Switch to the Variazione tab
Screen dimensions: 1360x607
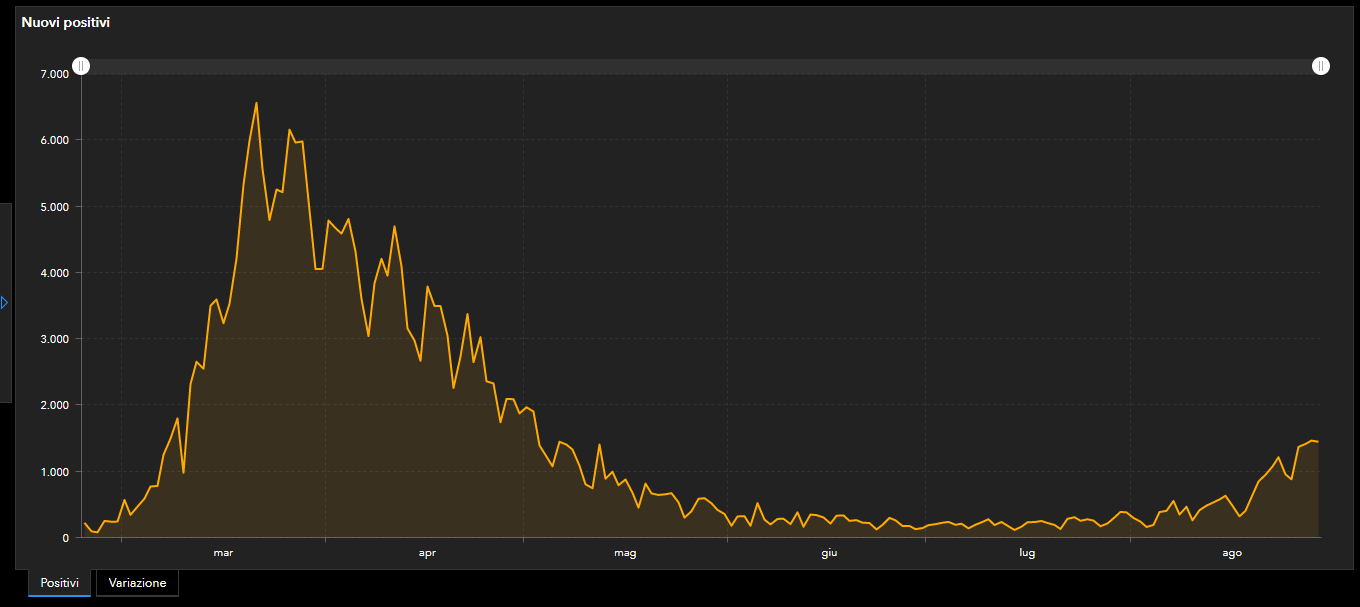click(137, 583)
